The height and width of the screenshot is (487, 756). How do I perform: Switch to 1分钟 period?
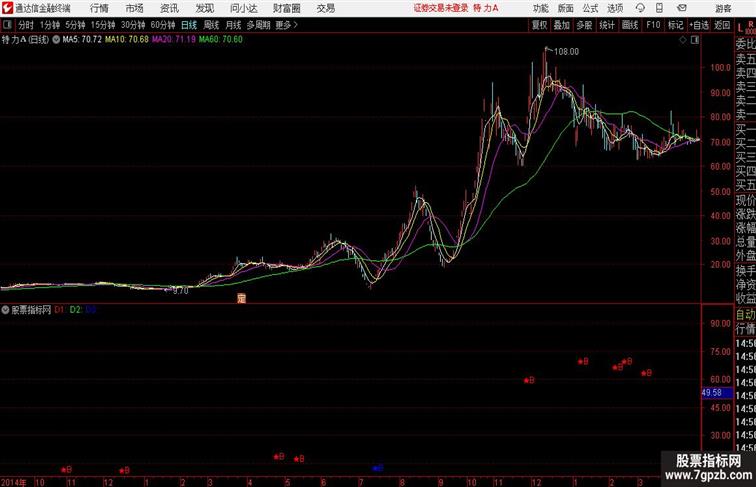click(x=50, y=25)
